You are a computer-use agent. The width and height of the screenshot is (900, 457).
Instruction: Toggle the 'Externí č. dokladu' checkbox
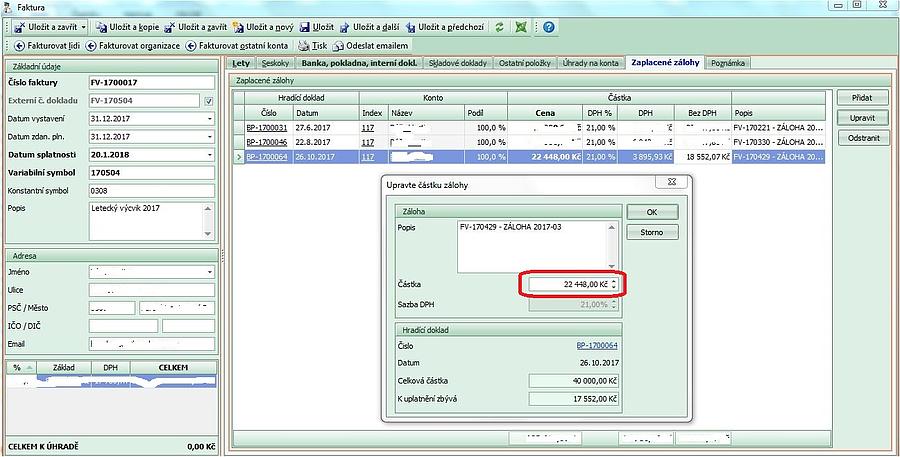[x=208, y=101]
